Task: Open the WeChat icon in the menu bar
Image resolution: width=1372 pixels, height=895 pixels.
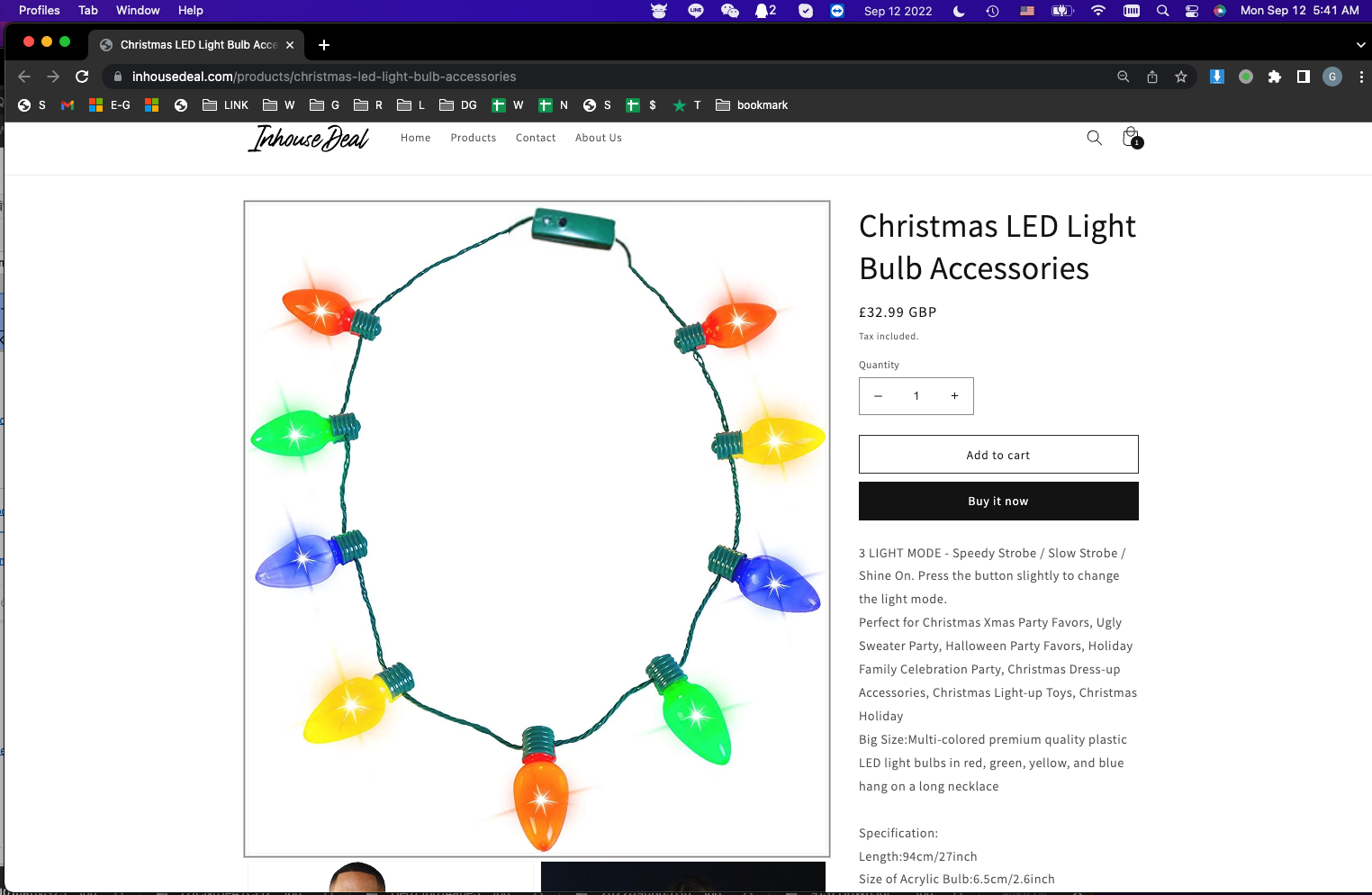Action: point(730,11)
